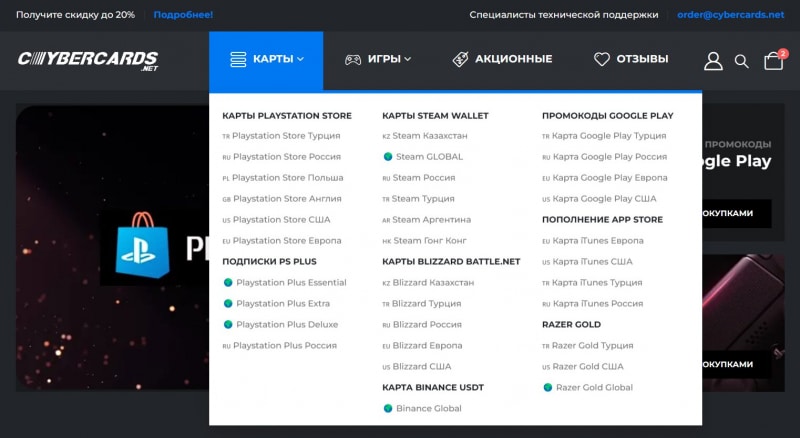The width and height of the screenshot is (800, 438).
Task: Click the globe icon by Playstation Plus Extra
Action: coord(228,303)
